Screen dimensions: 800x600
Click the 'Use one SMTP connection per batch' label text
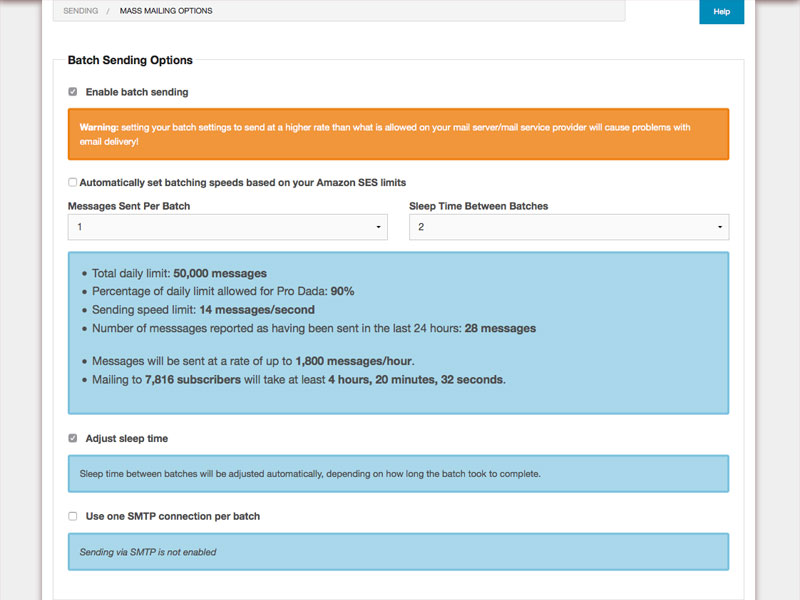tap(173, 516)
